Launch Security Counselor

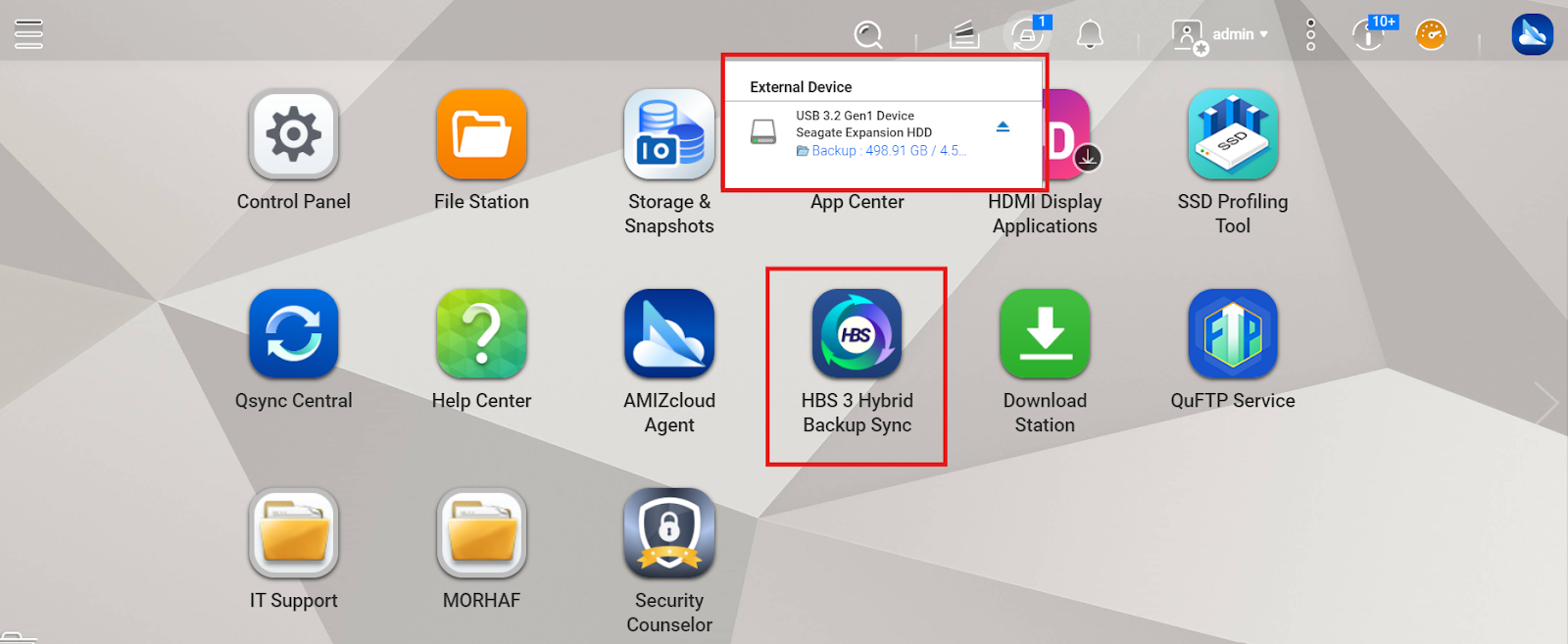(x=669, y=533)
